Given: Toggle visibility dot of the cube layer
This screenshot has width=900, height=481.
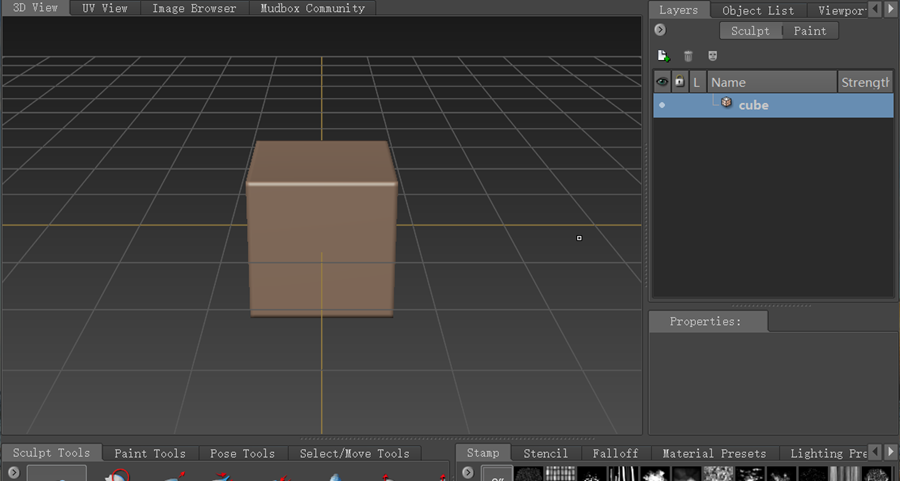Looking at the screenshot, I should click(662, 105).
